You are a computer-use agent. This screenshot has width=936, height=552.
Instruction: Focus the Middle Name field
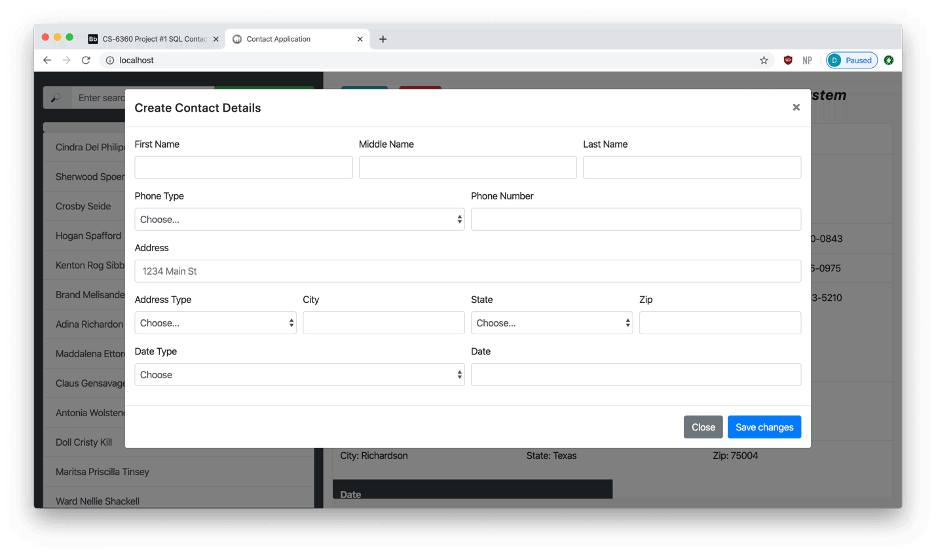pos(467,168)
